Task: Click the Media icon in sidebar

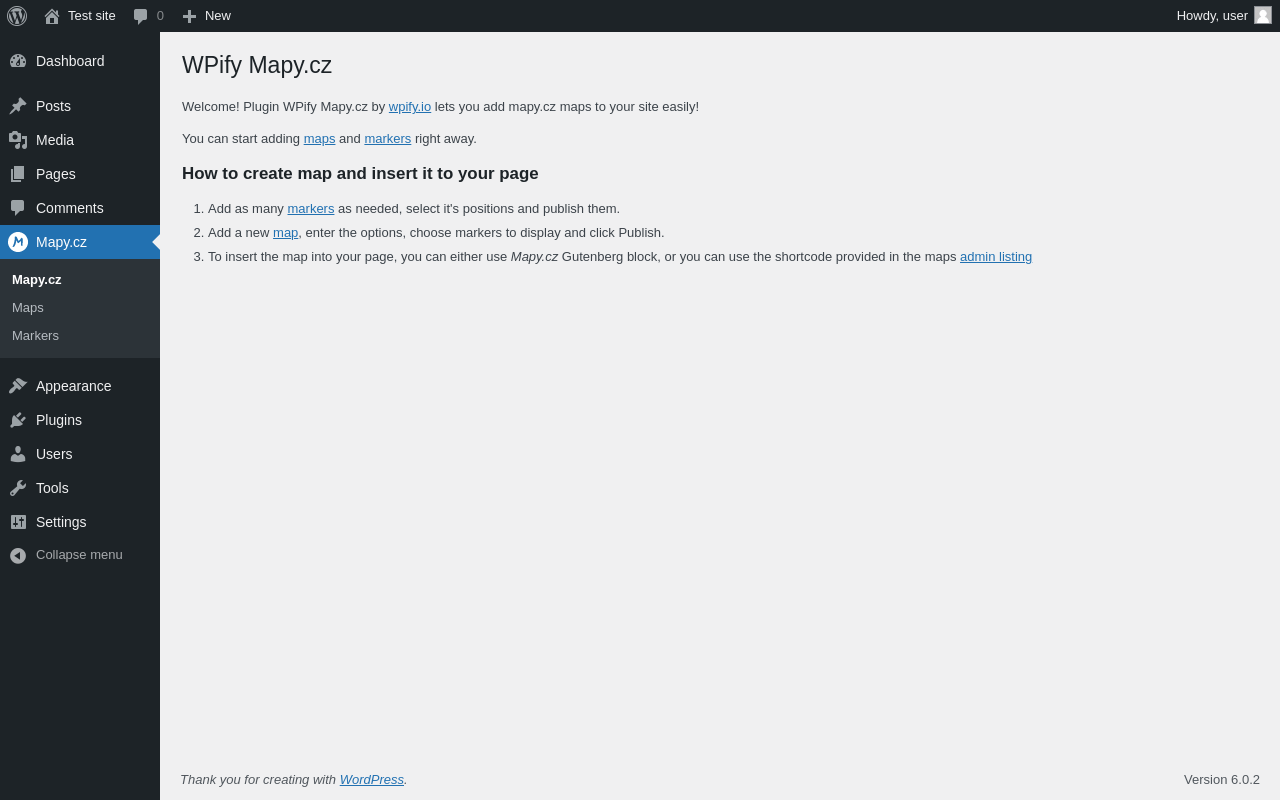Action: point(18,140)
